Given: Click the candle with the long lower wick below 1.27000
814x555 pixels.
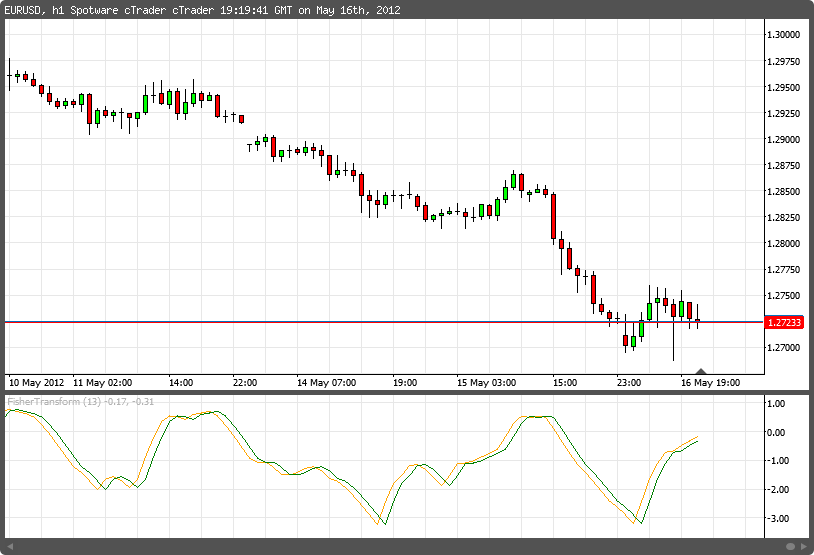Looking at the screenshot, I should [673, 325].
